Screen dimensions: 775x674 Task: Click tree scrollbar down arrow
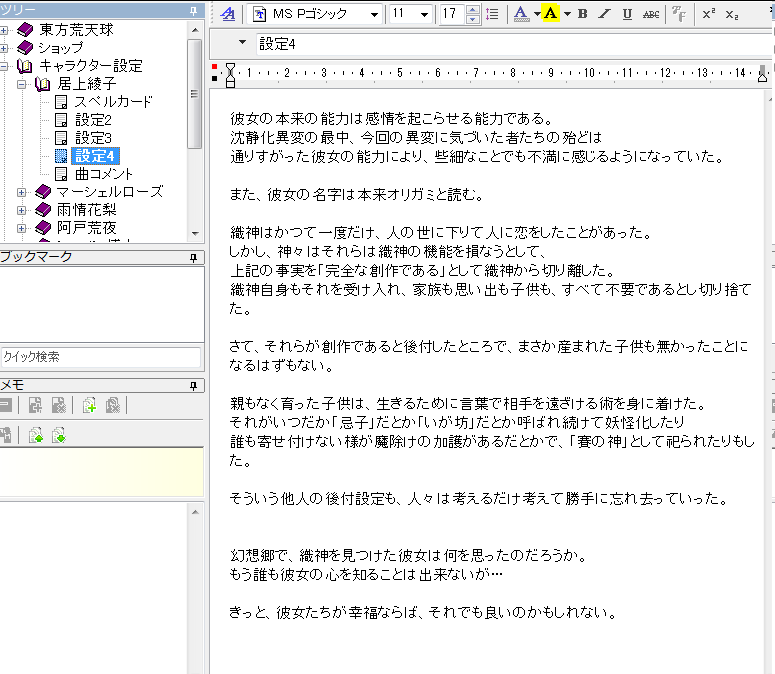click(x=195, y=233)
